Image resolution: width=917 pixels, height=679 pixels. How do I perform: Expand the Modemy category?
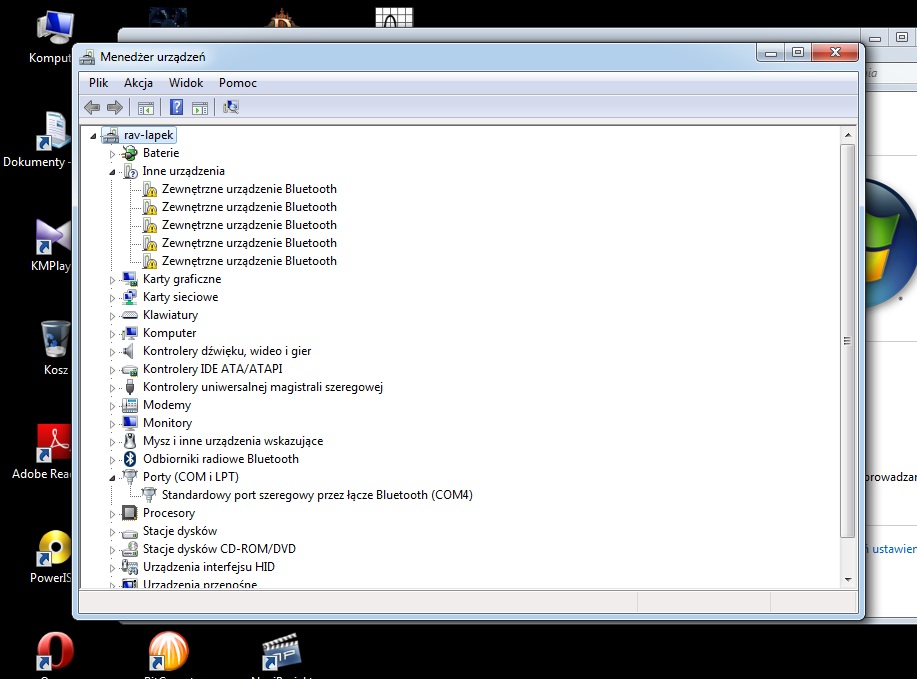click(112, 406)
